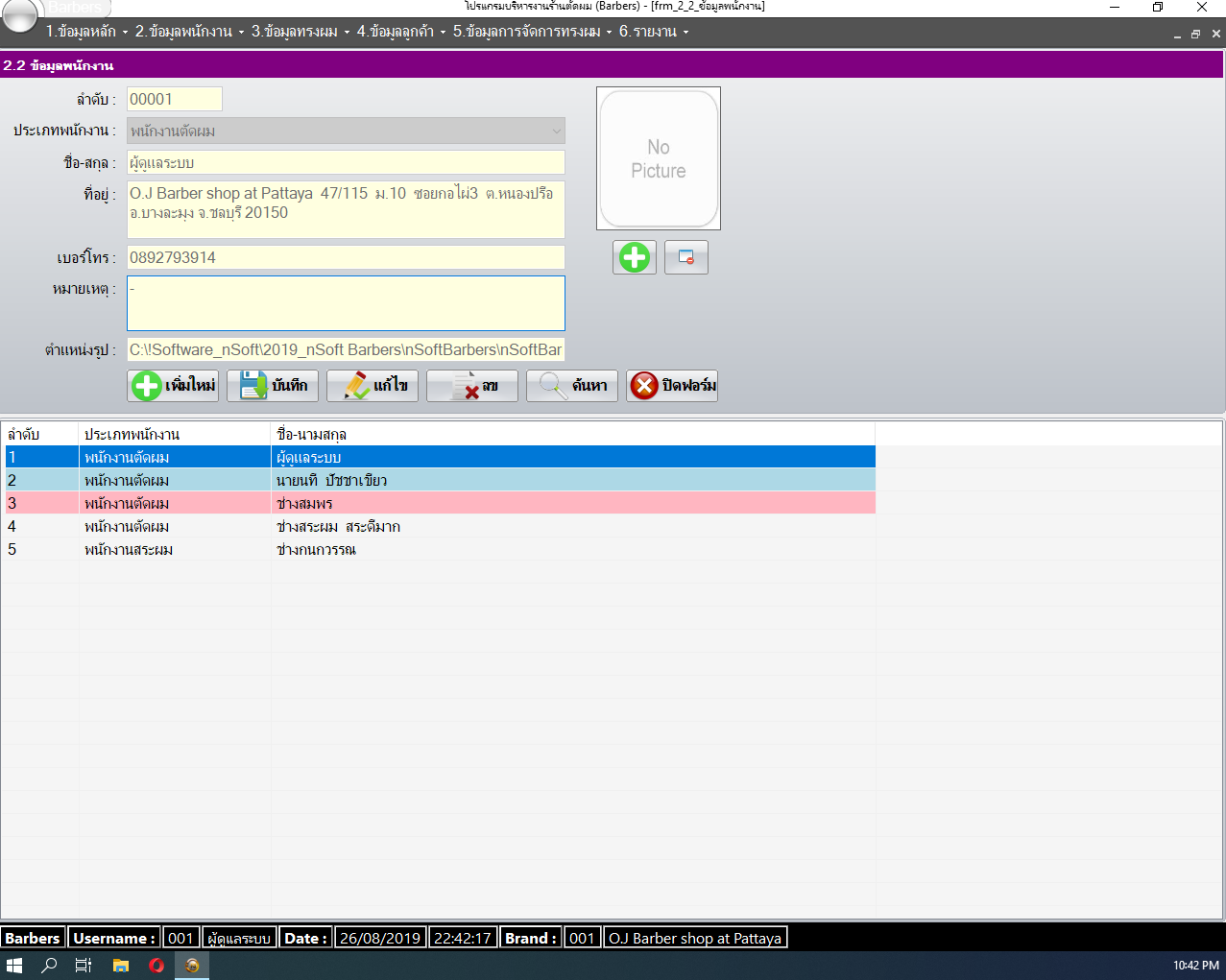This screenshot has height=980, width=1226.
Task: Click the green plus add picture icon
Action: coord(634,257)
